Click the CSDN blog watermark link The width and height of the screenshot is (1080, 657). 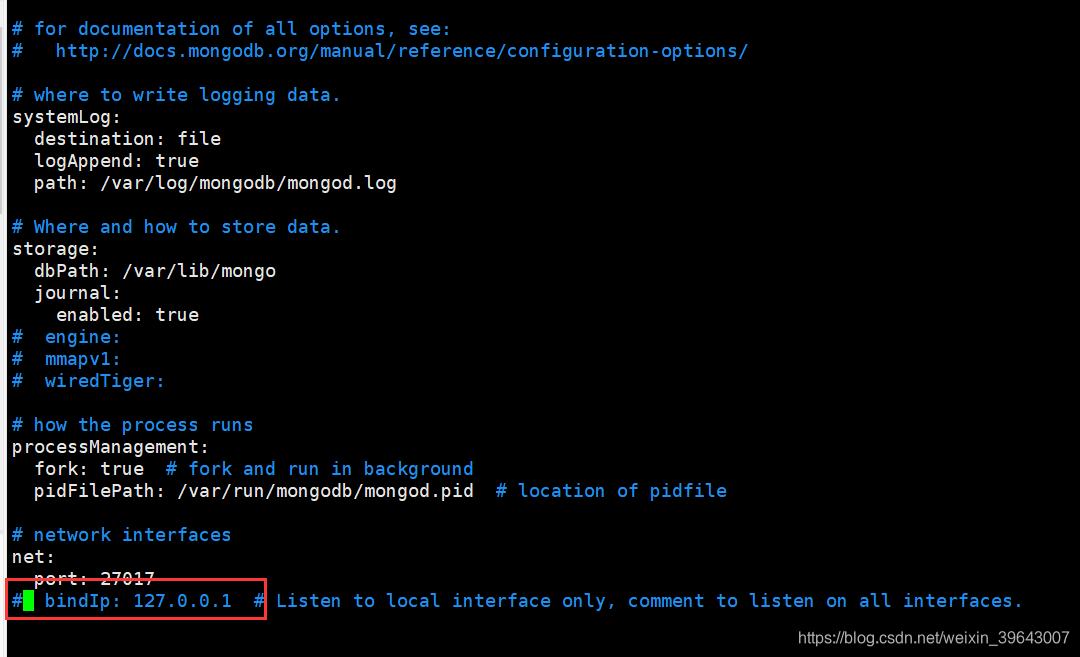point(935,637)
